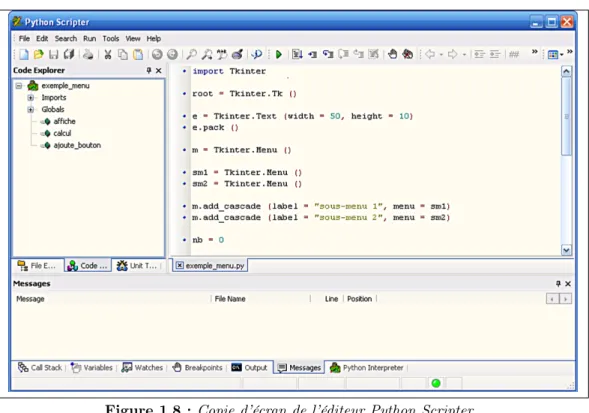The width and height of the screenshot is (589, 413).
Task: Click the Open file folder icon
Action: point(38,54)
